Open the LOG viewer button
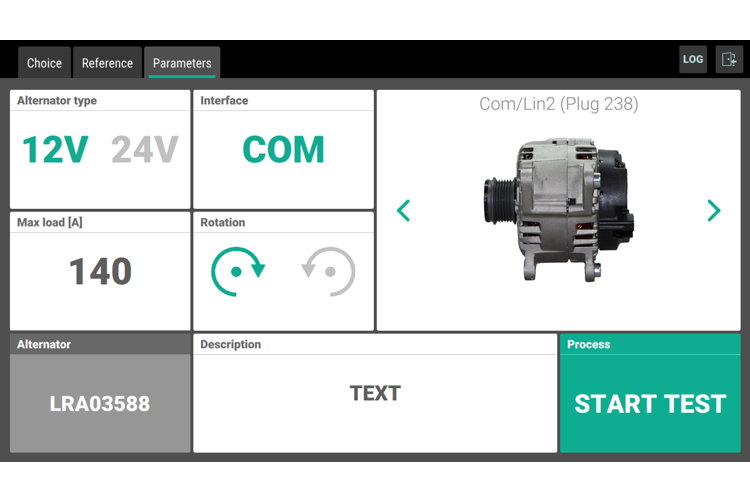This screenshot has width=750, height=500. point(693,59)
